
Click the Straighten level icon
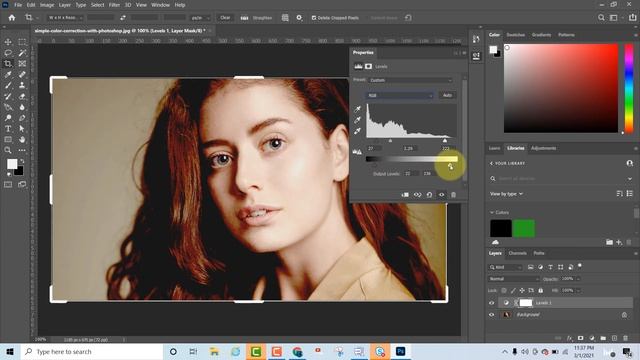pyautogui.click(x=244, y=18)
